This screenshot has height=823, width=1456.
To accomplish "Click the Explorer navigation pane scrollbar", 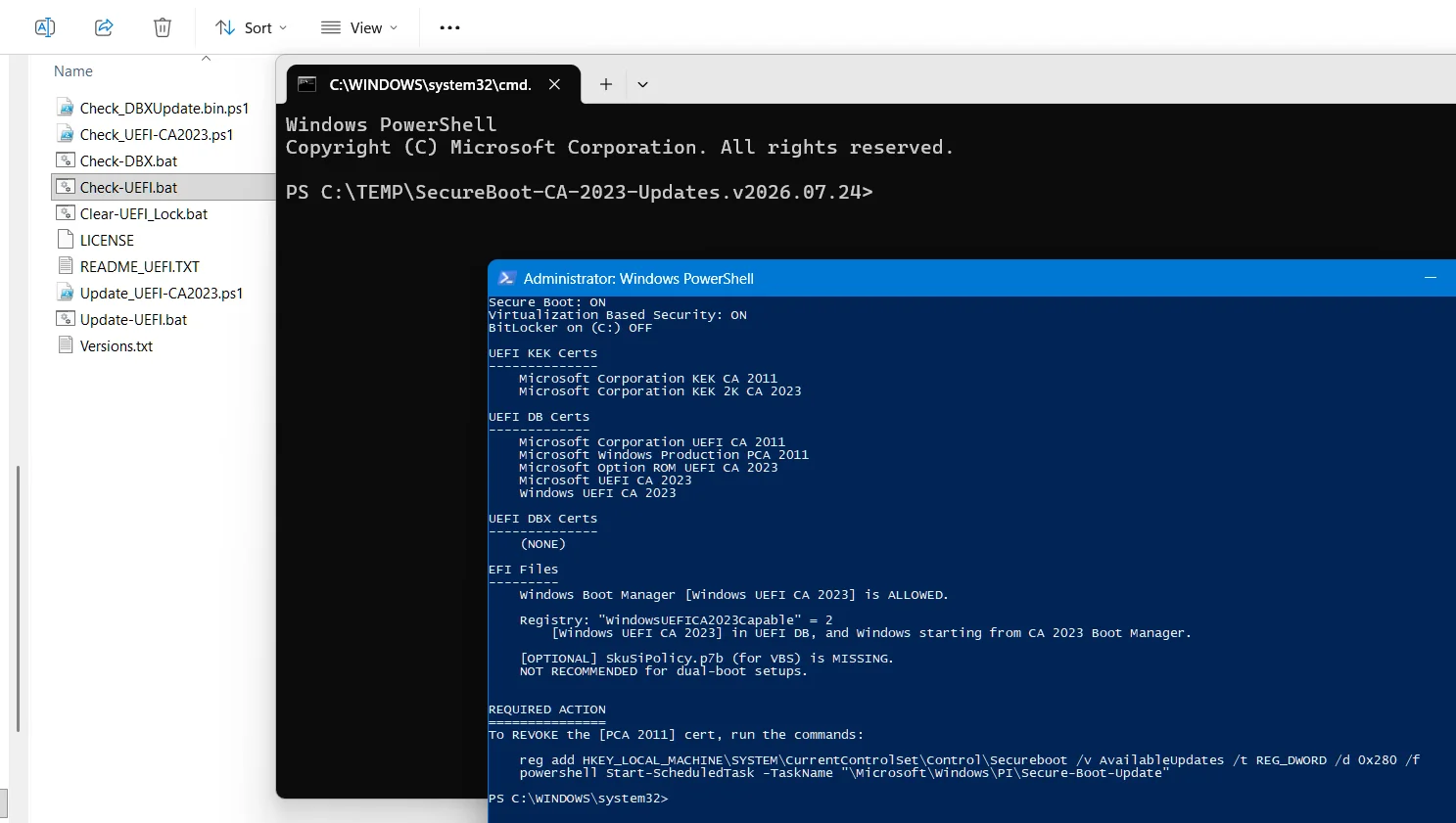I will [18, 598].
